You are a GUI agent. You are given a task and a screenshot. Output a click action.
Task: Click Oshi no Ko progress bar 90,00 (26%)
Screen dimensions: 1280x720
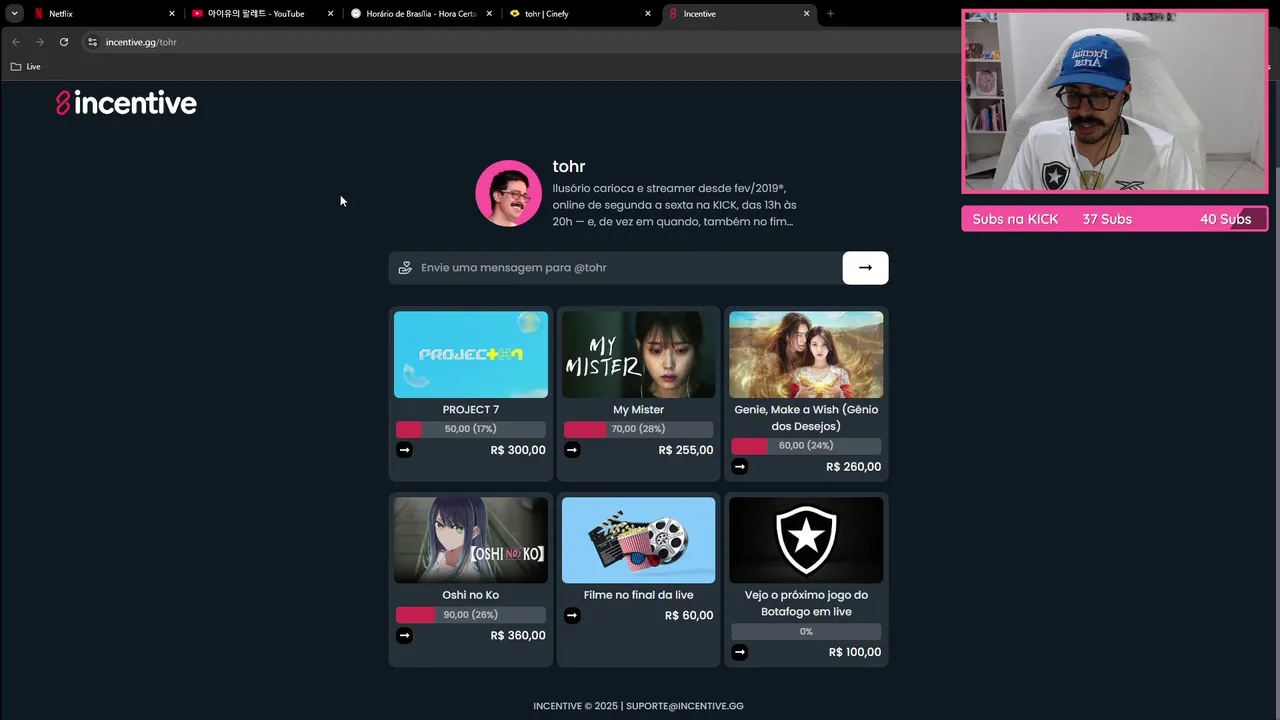[471, 615]
